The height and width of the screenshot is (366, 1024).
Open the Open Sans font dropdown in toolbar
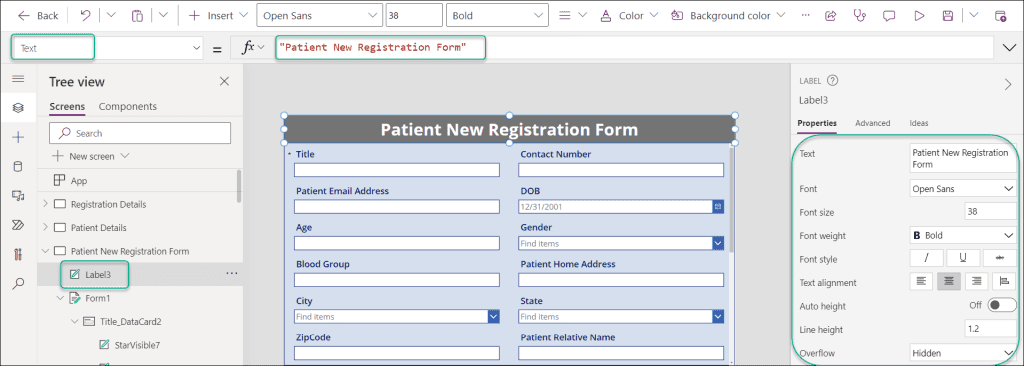[x=319, y=16]
